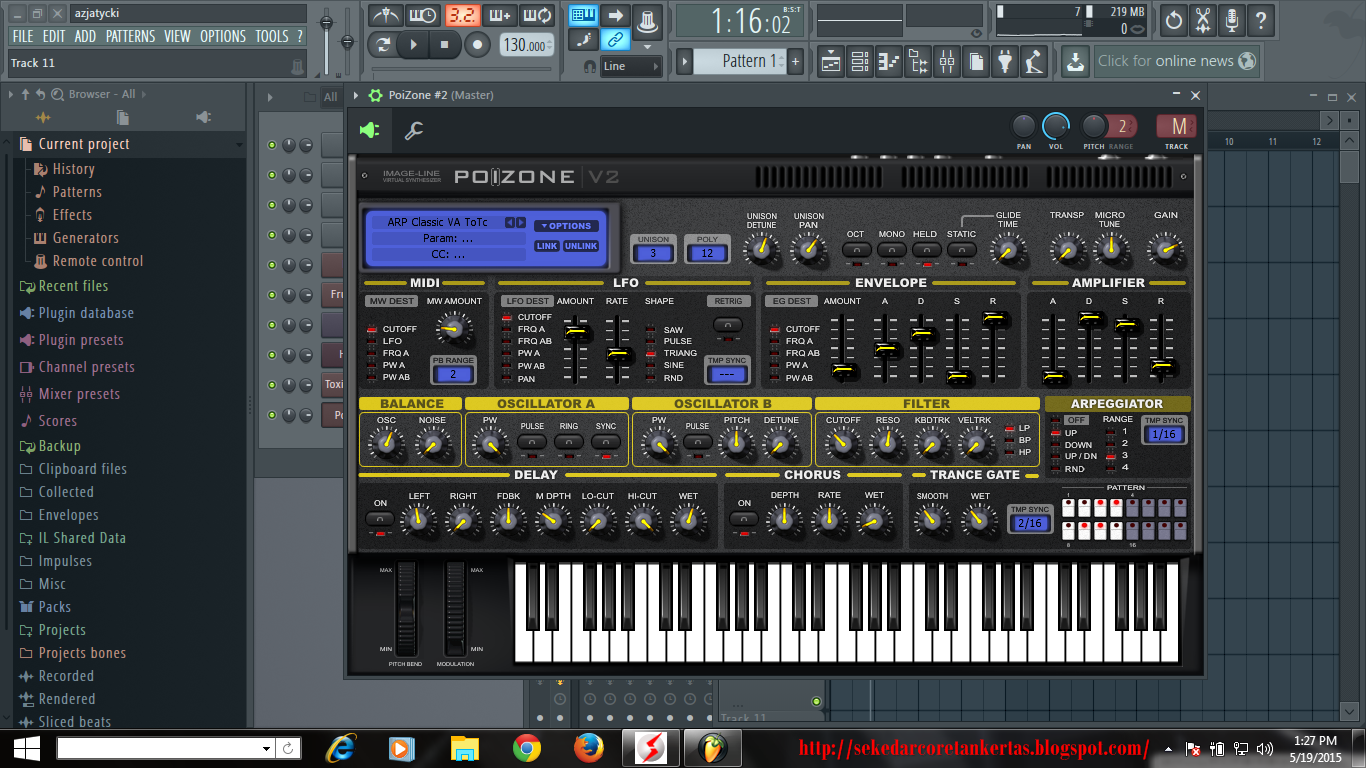Click the microphone one-click recording icon
The height and width of the screenshot is (768, 1366).
(x=1231, y=19)
